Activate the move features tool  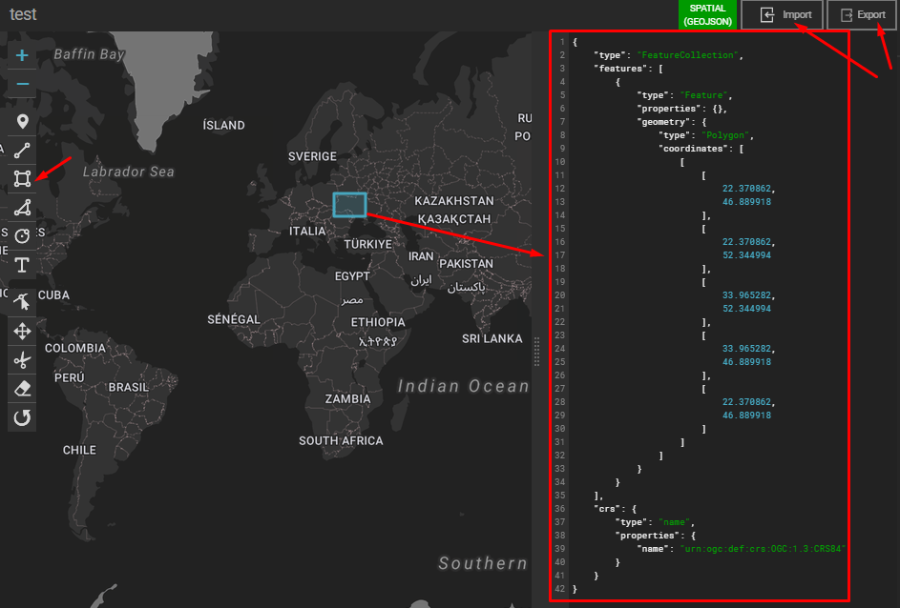[21, 331]
